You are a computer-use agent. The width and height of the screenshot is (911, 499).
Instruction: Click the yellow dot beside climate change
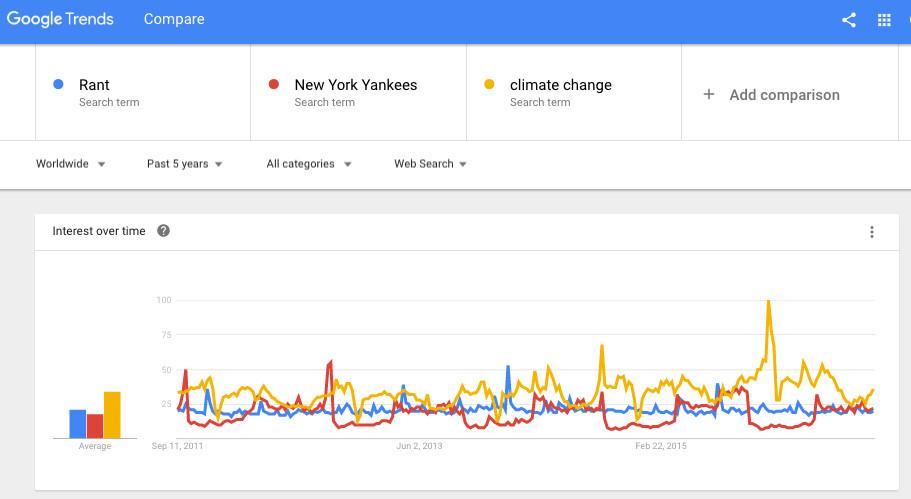(x=489, y=85)
